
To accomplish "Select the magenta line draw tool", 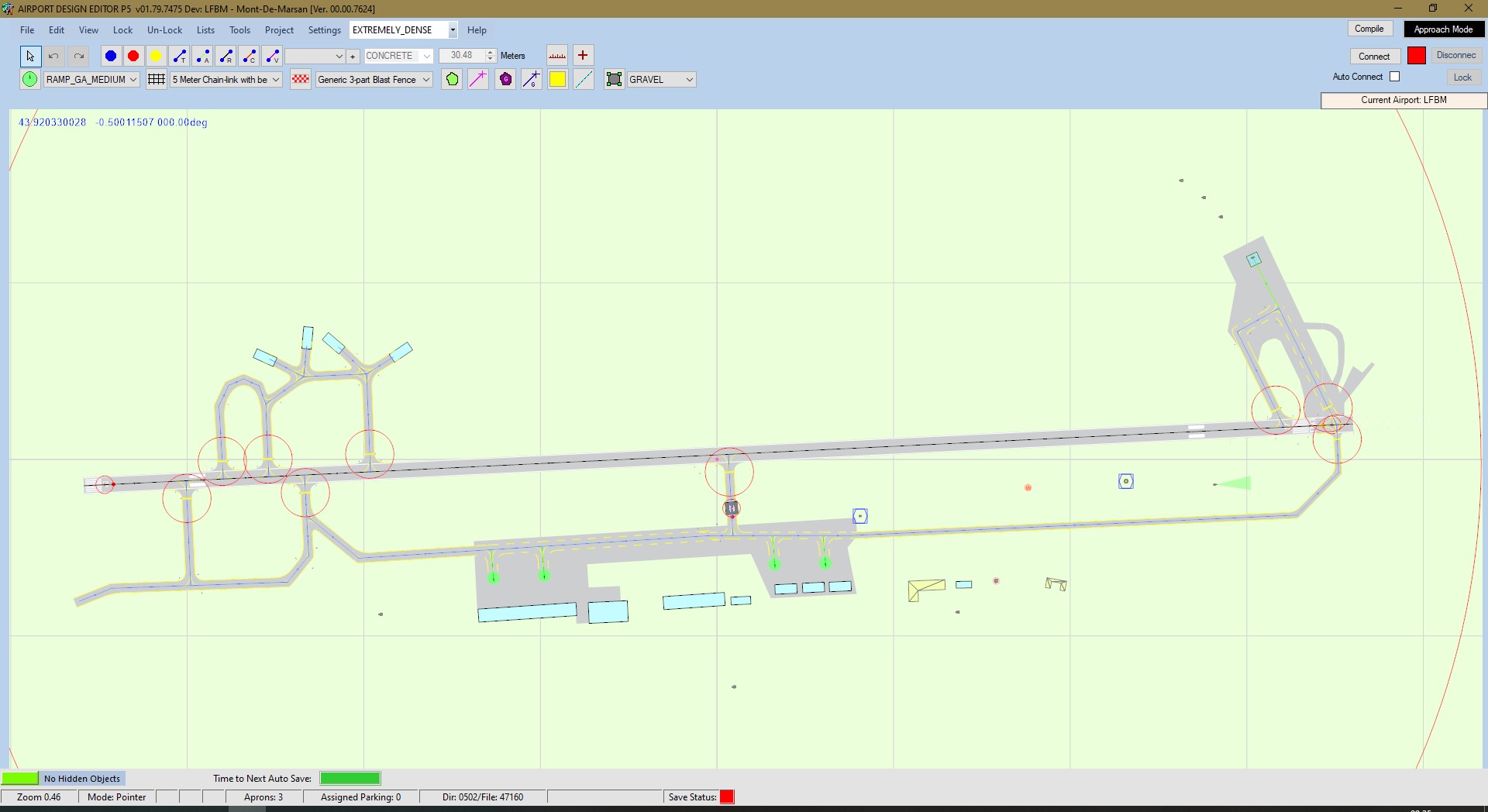I will [478, 79].
